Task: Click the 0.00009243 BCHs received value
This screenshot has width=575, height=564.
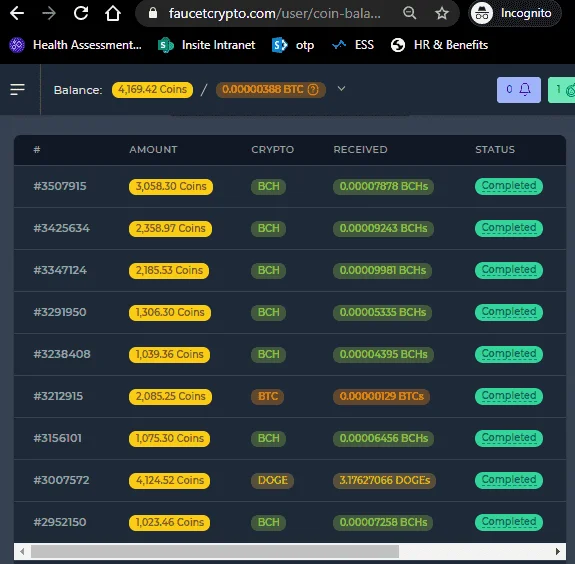Action: click(x=383, y=228)
